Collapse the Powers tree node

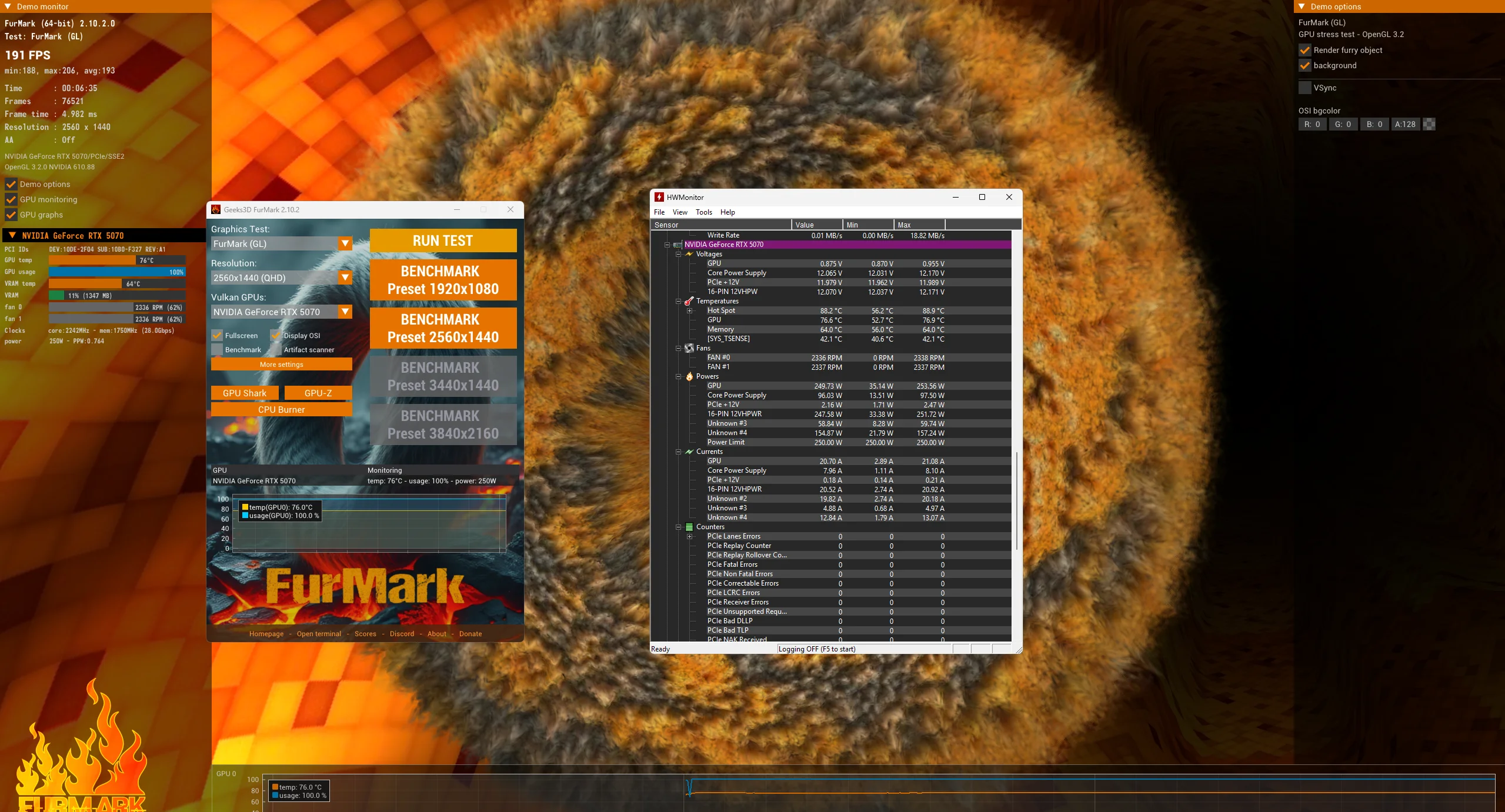click(679, 376)
